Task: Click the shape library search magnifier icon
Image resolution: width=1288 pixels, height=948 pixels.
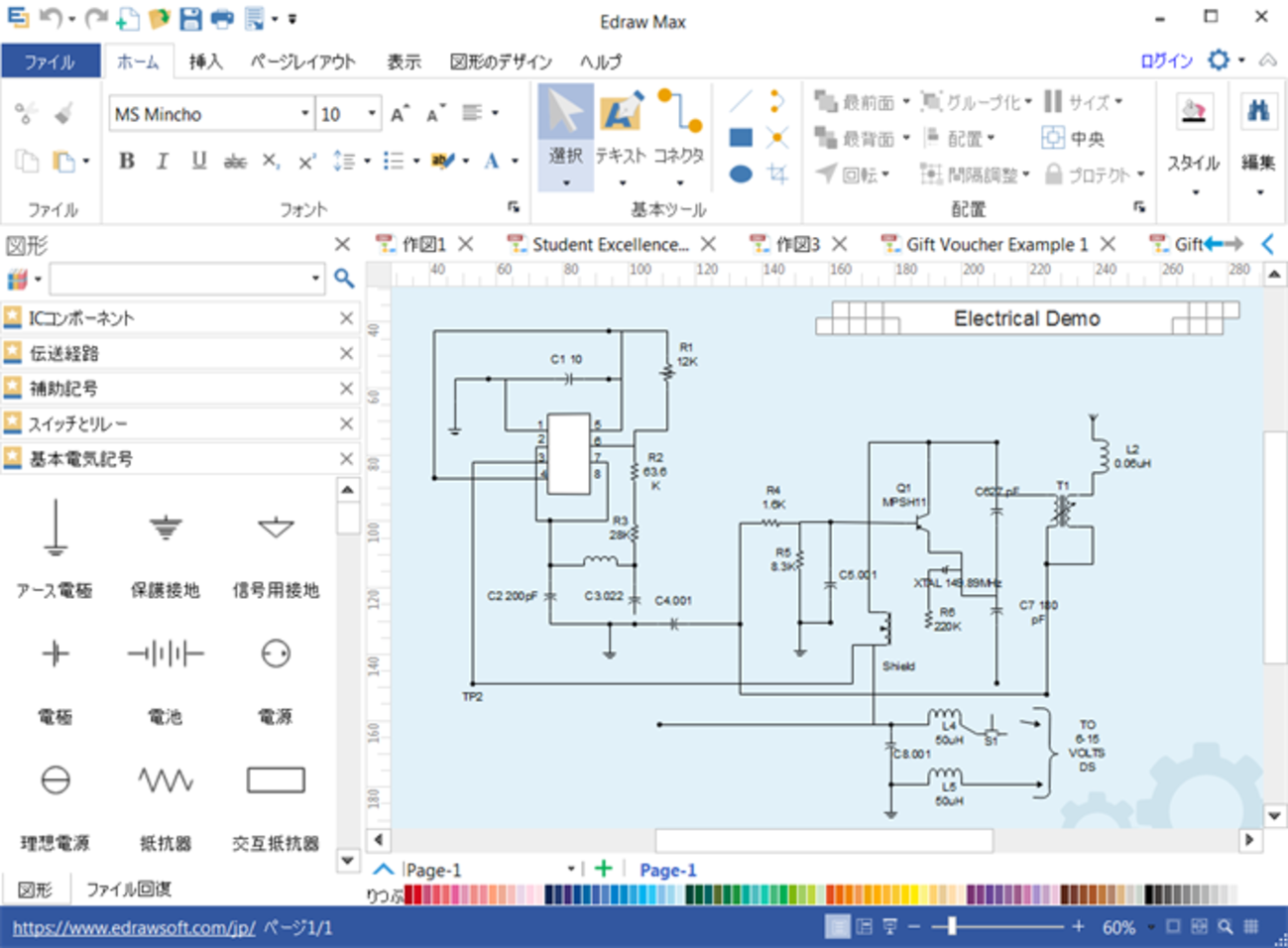Action: coord(344,279)
